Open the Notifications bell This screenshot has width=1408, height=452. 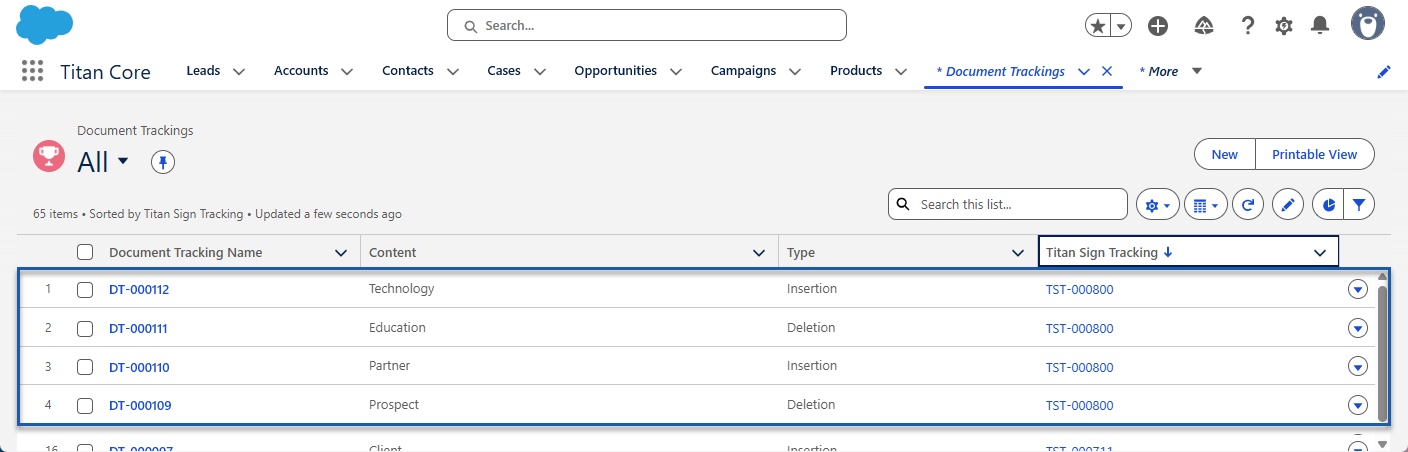pos(1320,25)
